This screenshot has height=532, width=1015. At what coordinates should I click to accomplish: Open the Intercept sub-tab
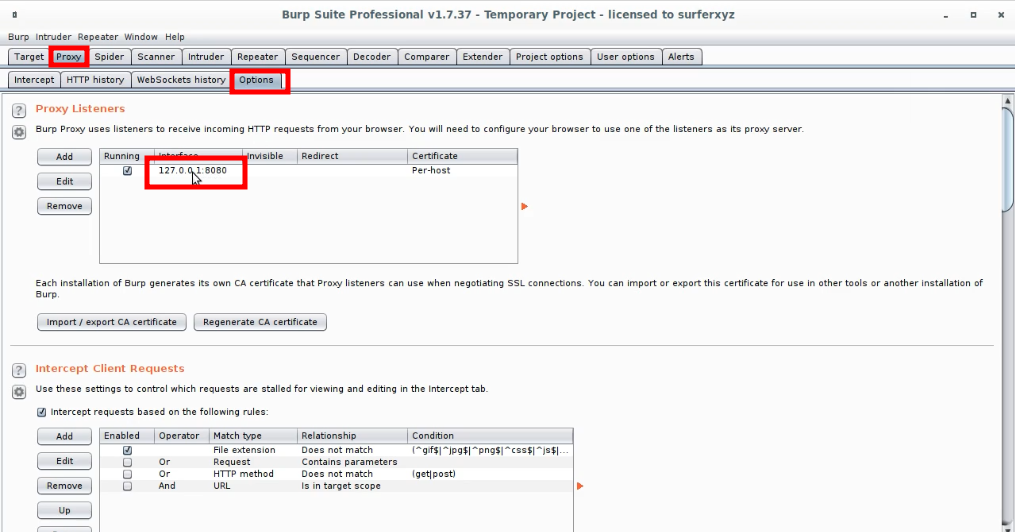(x=34, y=80)
